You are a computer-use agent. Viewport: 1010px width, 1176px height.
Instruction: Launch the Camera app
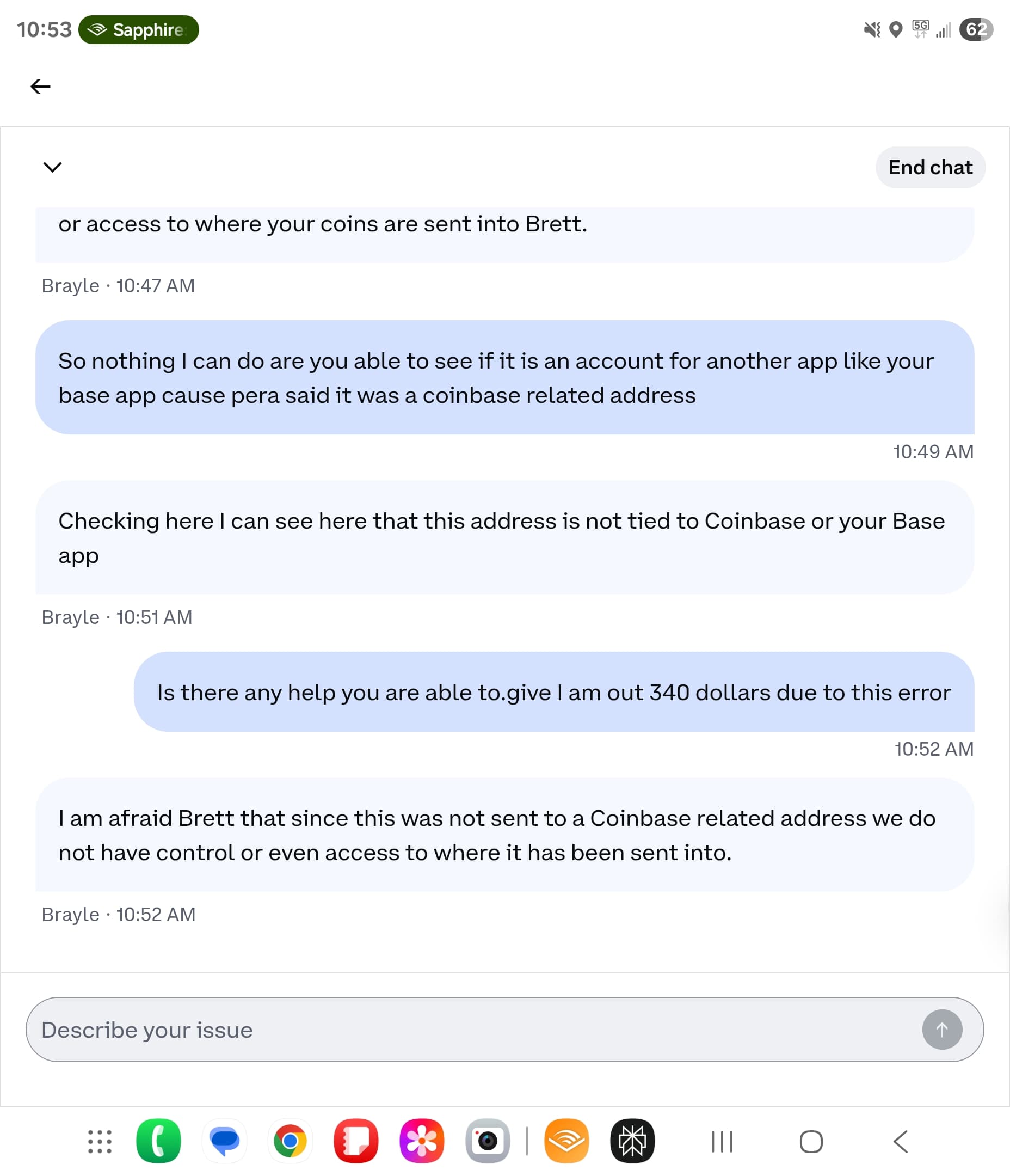[x=488, y=1141]
